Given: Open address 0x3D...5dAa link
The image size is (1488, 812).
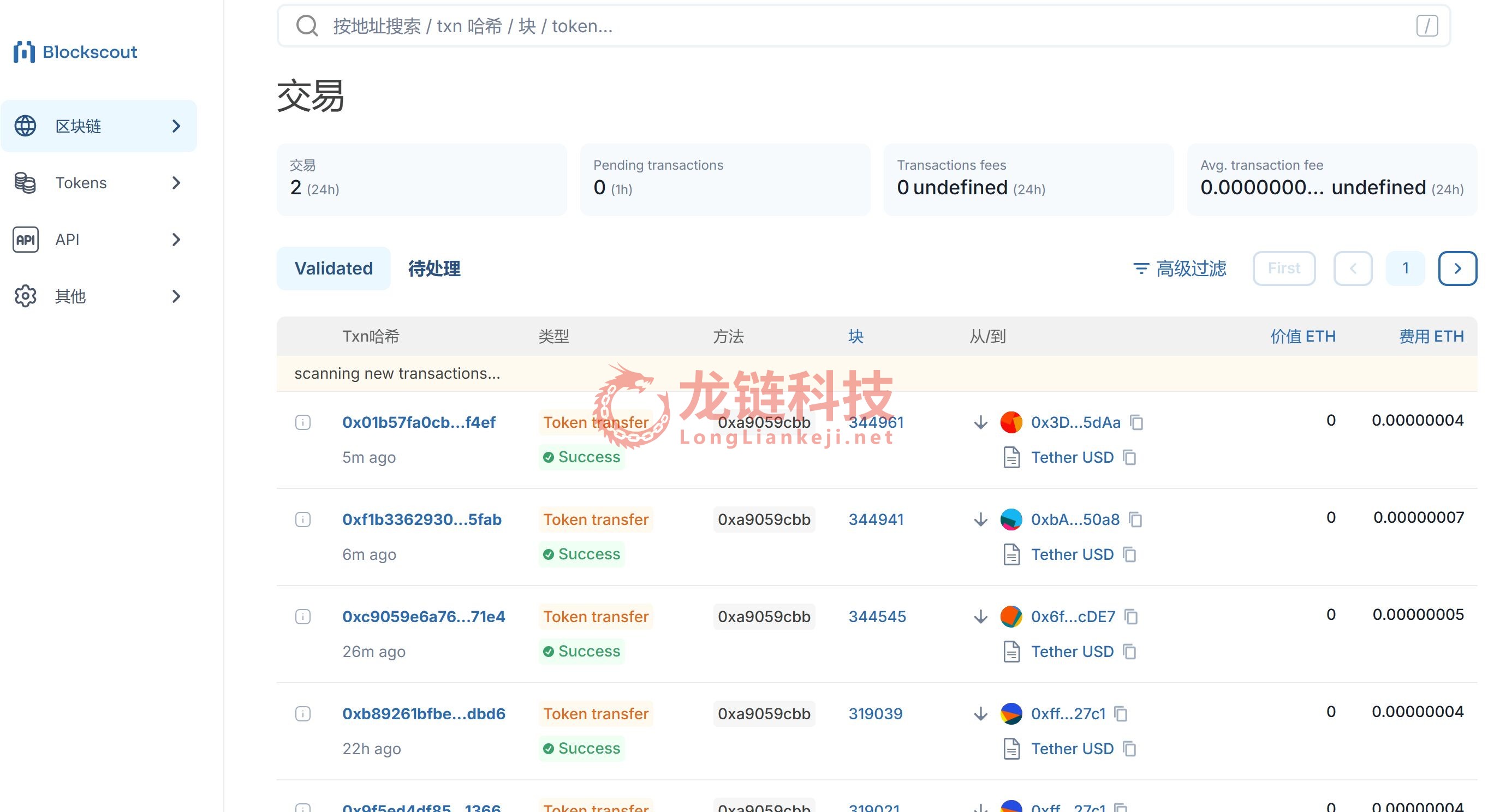Looking at the screenshot, I should (1075, 422).
